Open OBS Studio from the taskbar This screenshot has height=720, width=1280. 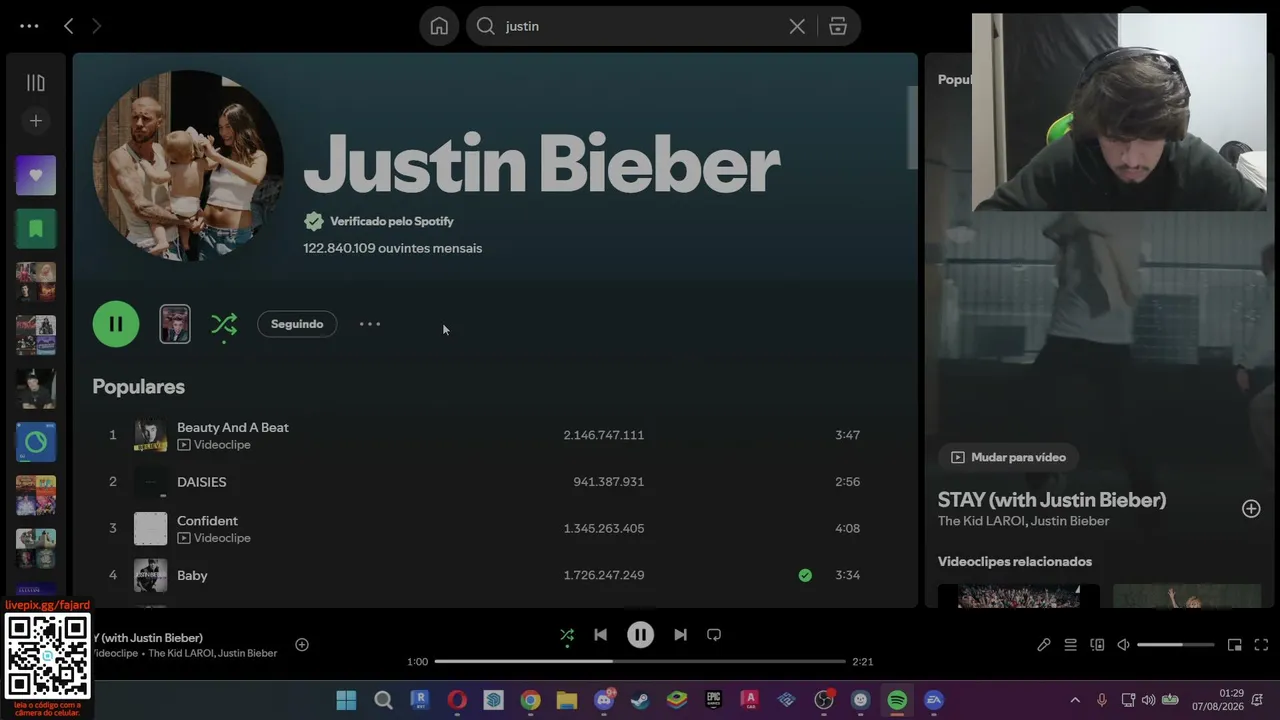point(824,700)
